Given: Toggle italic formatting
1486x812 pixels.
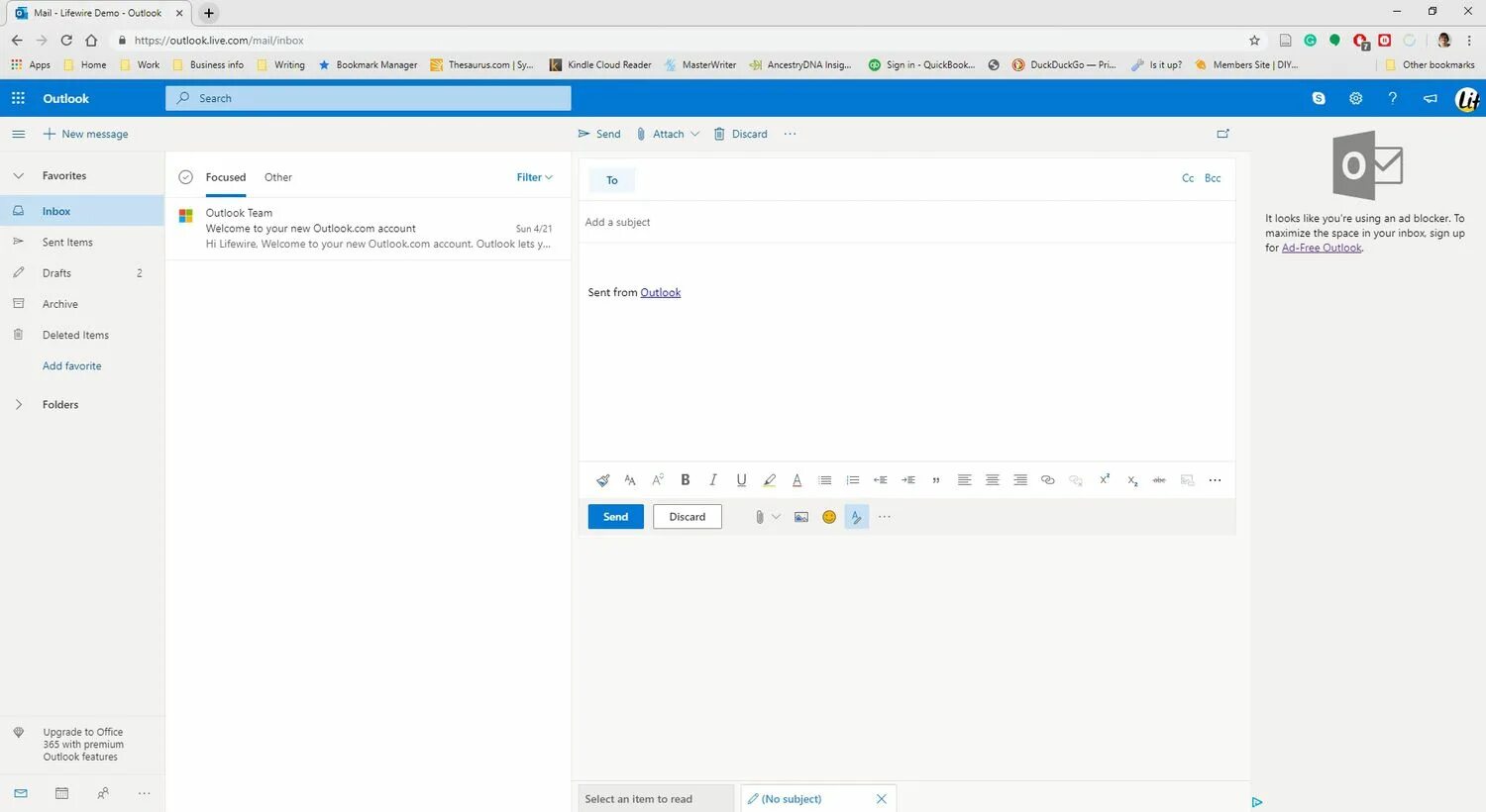Looking at the screenshot, I should (x=713, y=480).
